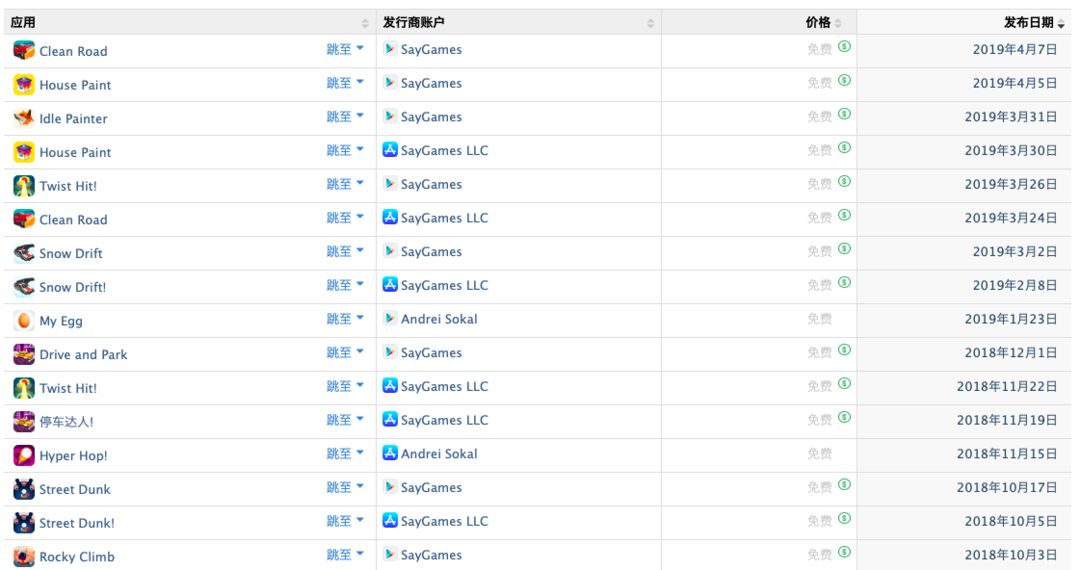Viewport: 1080px width, 570px height.
Task: Open 跳至 dropdown in the 2018年11月22日 row
Action: (x=345, y=386)
